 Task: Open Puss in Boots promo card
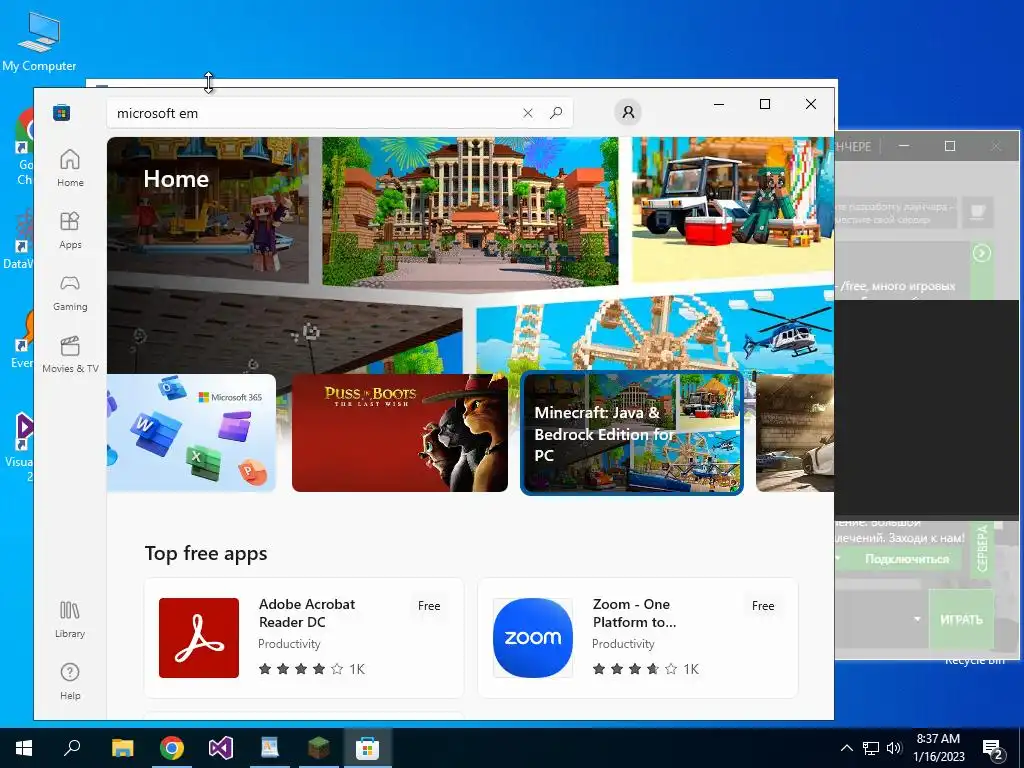pyautogui.click(x=400, y=432)
